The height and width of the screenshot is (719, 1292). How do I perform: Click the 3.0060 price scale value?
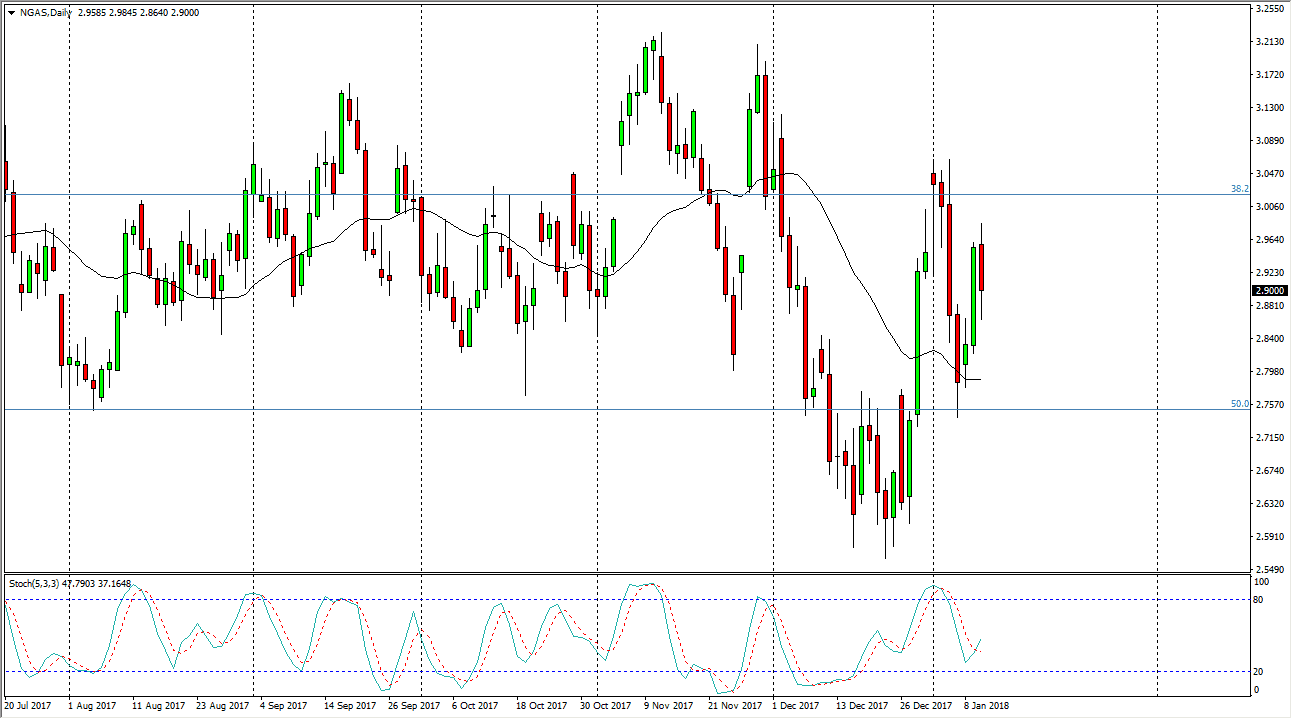point(1270,207)
